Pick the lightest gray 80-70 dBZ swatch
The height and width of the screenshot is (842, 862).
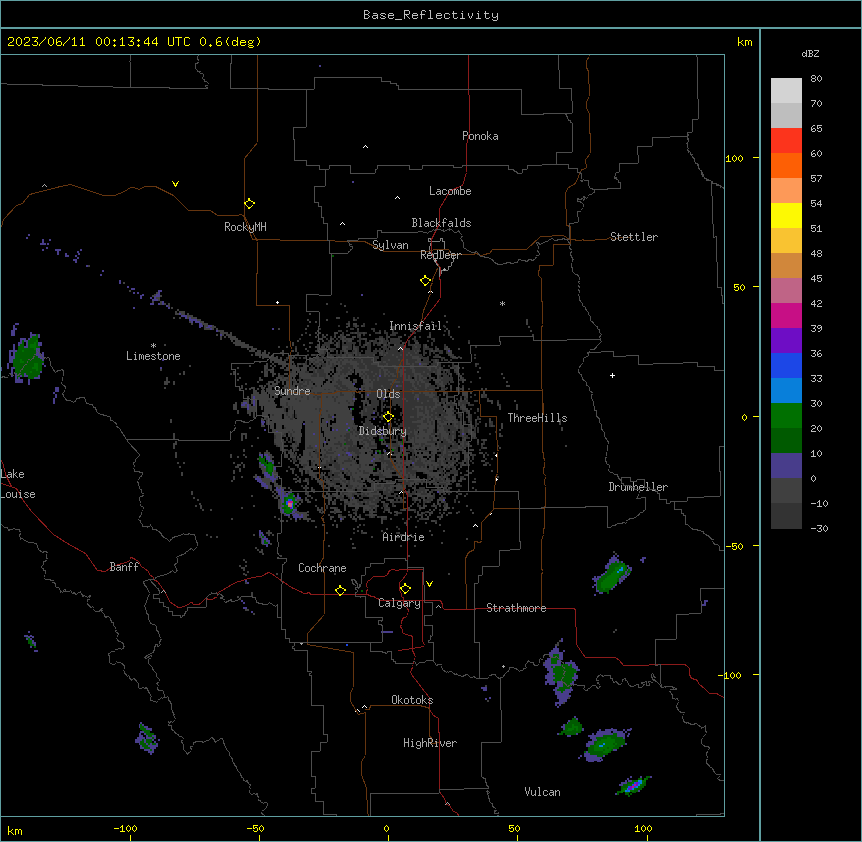786,91
